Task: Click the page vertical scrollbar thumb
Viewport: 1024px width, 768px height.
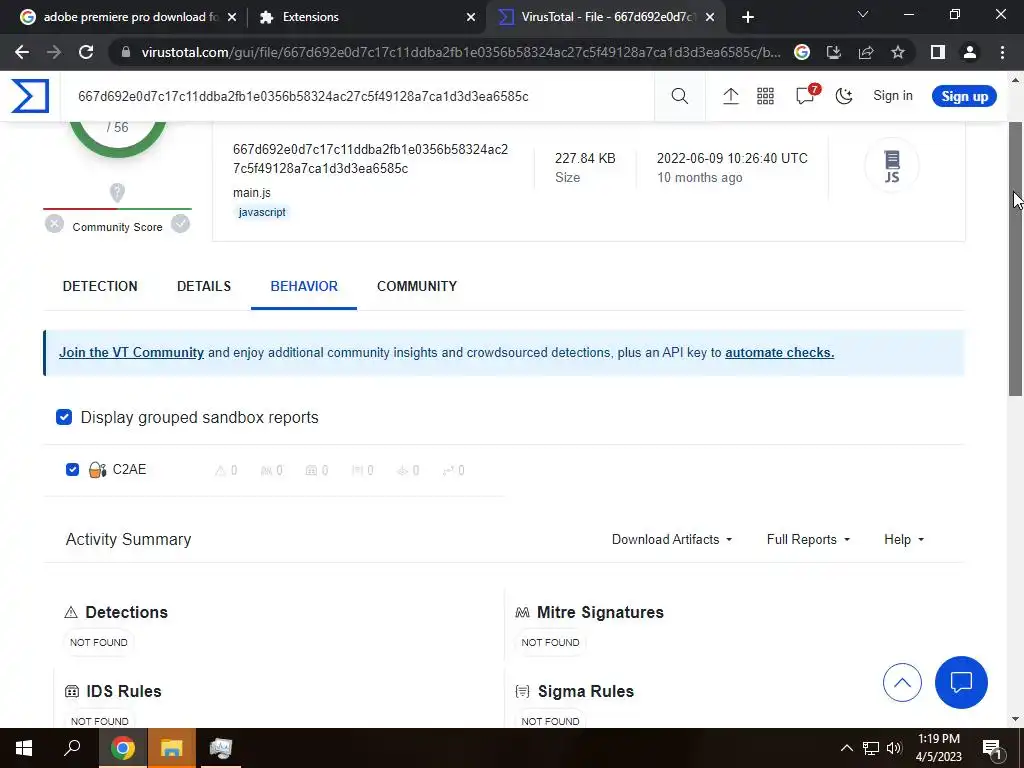Action: [1015, 259]
